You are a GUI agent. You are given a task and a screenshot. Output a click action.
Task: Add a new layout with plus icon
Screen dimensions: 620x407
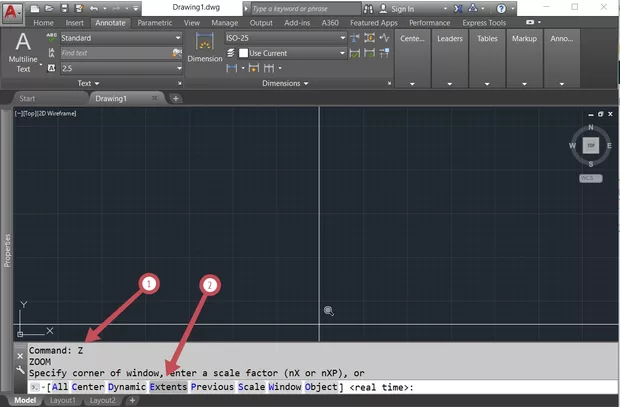(132, 400)
